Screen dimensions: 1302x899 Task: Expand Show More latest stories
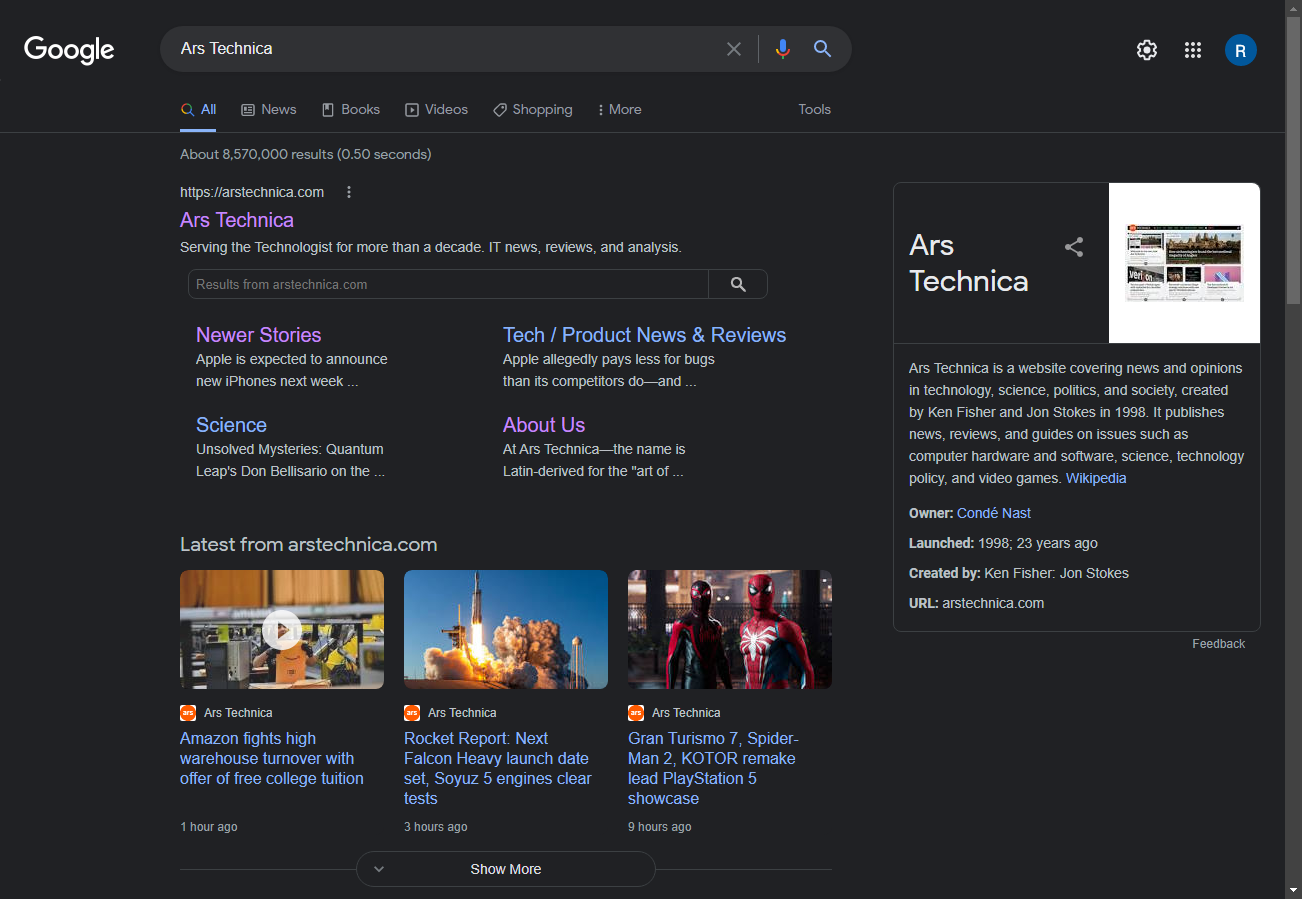click(505, 869)
